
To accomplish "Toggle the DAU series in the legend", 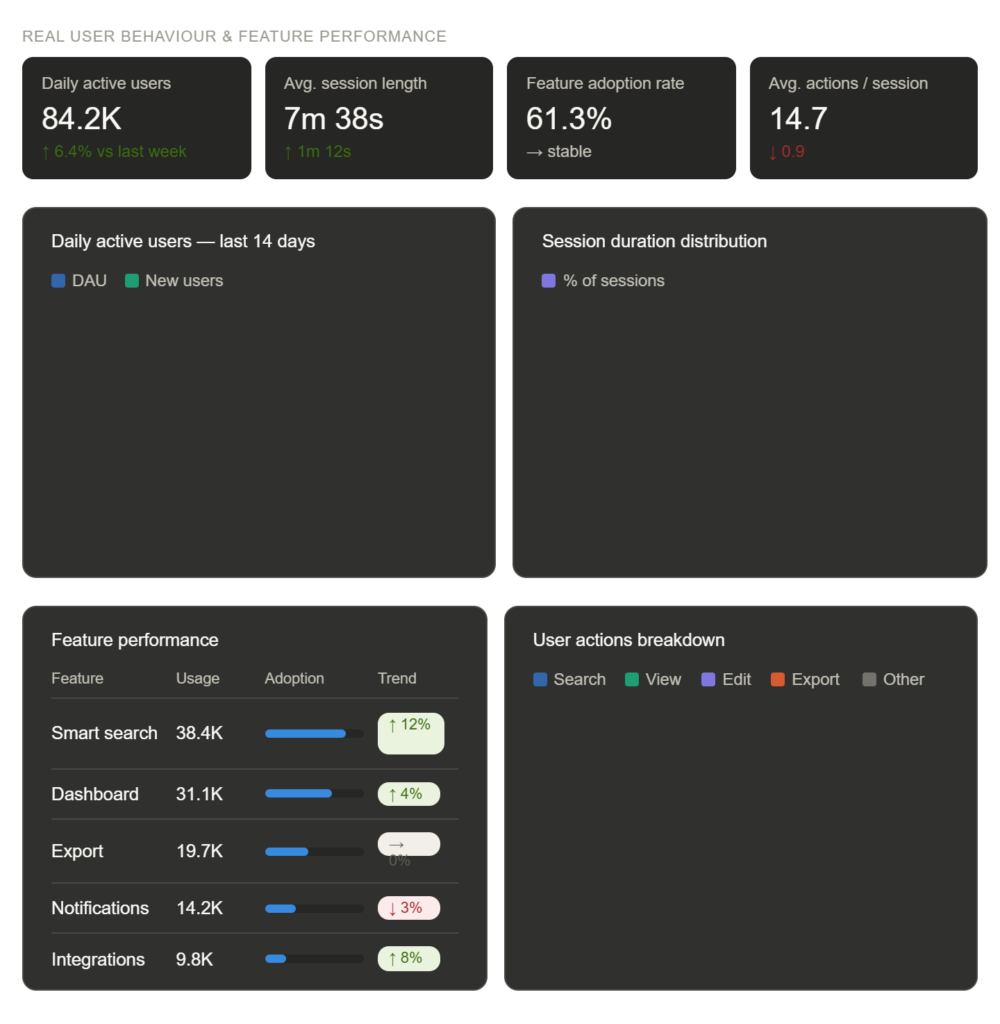I will (79, 281).
